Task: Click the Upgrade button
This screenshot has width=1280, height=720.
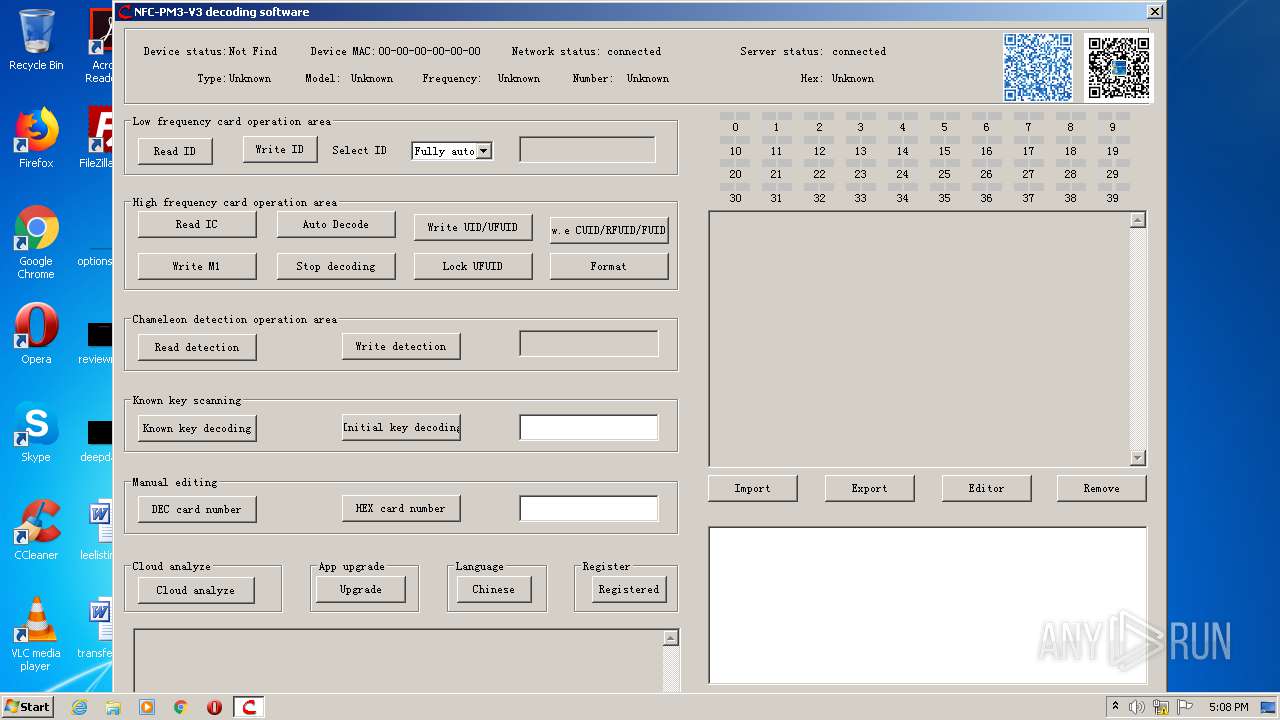Action: (x=361, y=589)
